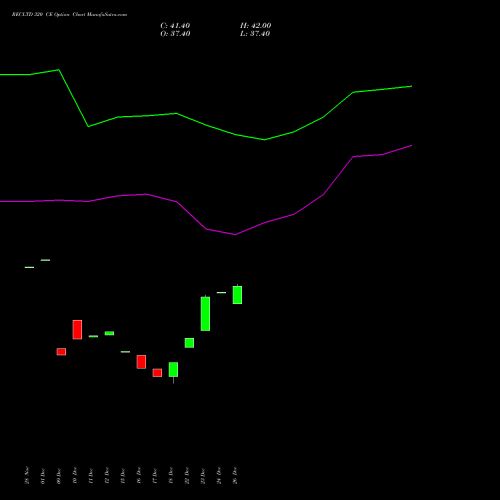Click the "01 Dec" date axis label
The height and width of the screenshot is (500, 500).
pyautogui.click(x=43, y=475)
